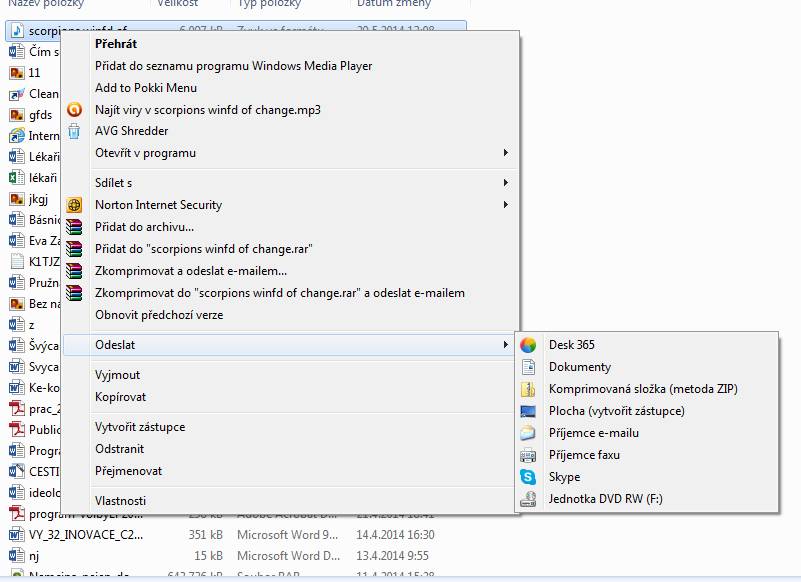Expand the Sdílet s submenu arrow
Screen dimensions: 801x582
506,182
